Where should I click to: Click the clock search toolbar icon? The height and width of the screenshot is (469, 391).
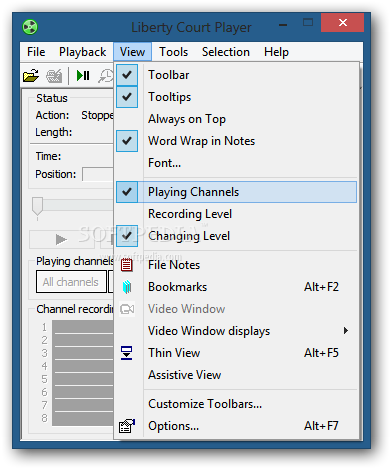[x=106, y=76]
